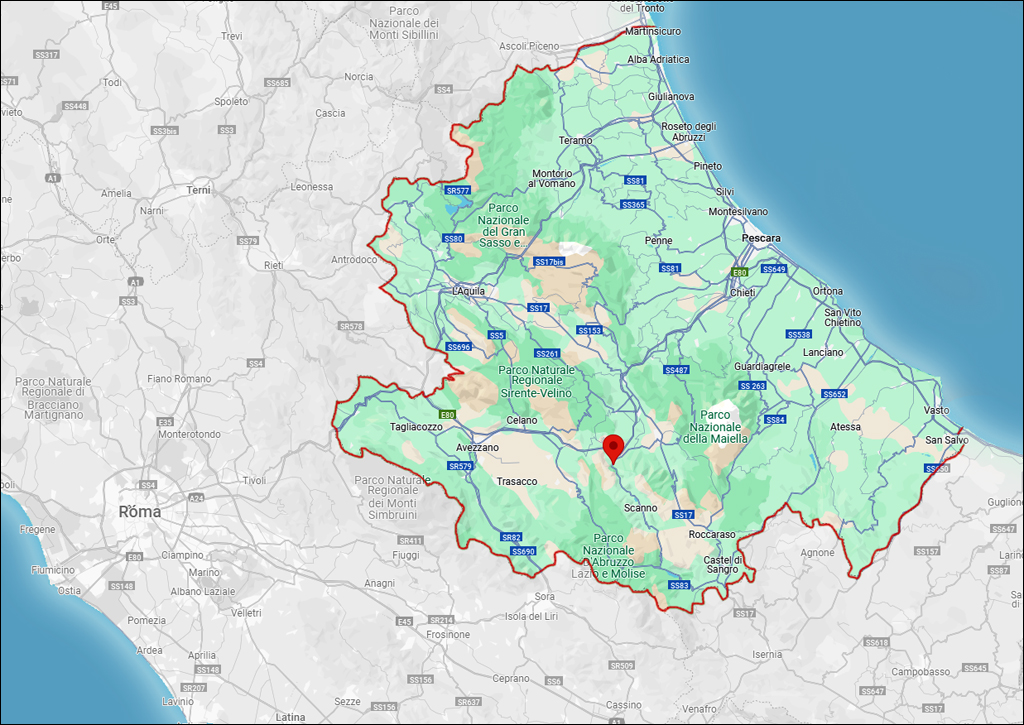Click the red location pin marker
Viewport: 1024px width, 725px height.
[614, 449]
